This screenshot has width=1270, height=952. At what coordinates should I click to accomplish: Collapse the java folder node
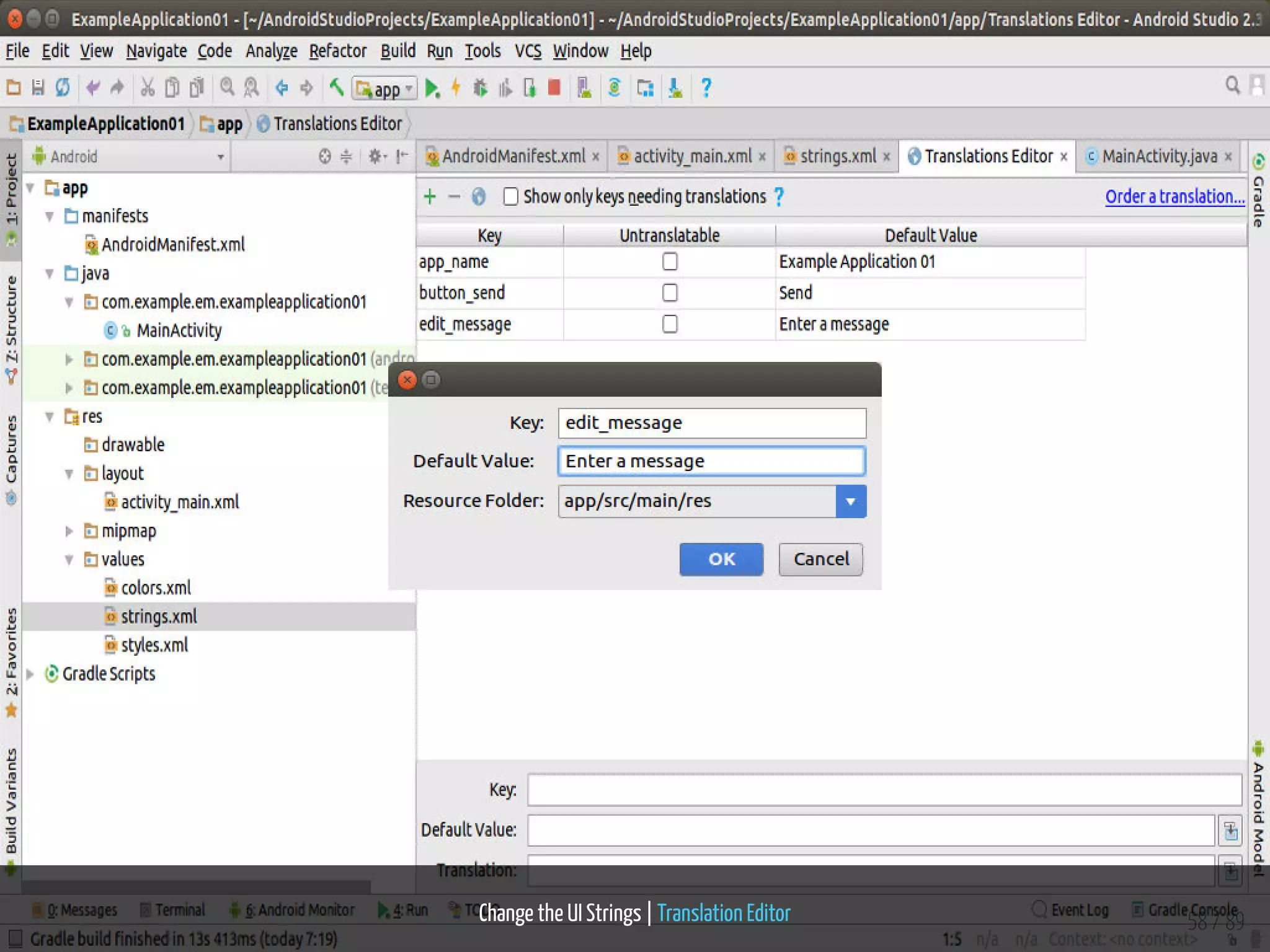[50, 273]
